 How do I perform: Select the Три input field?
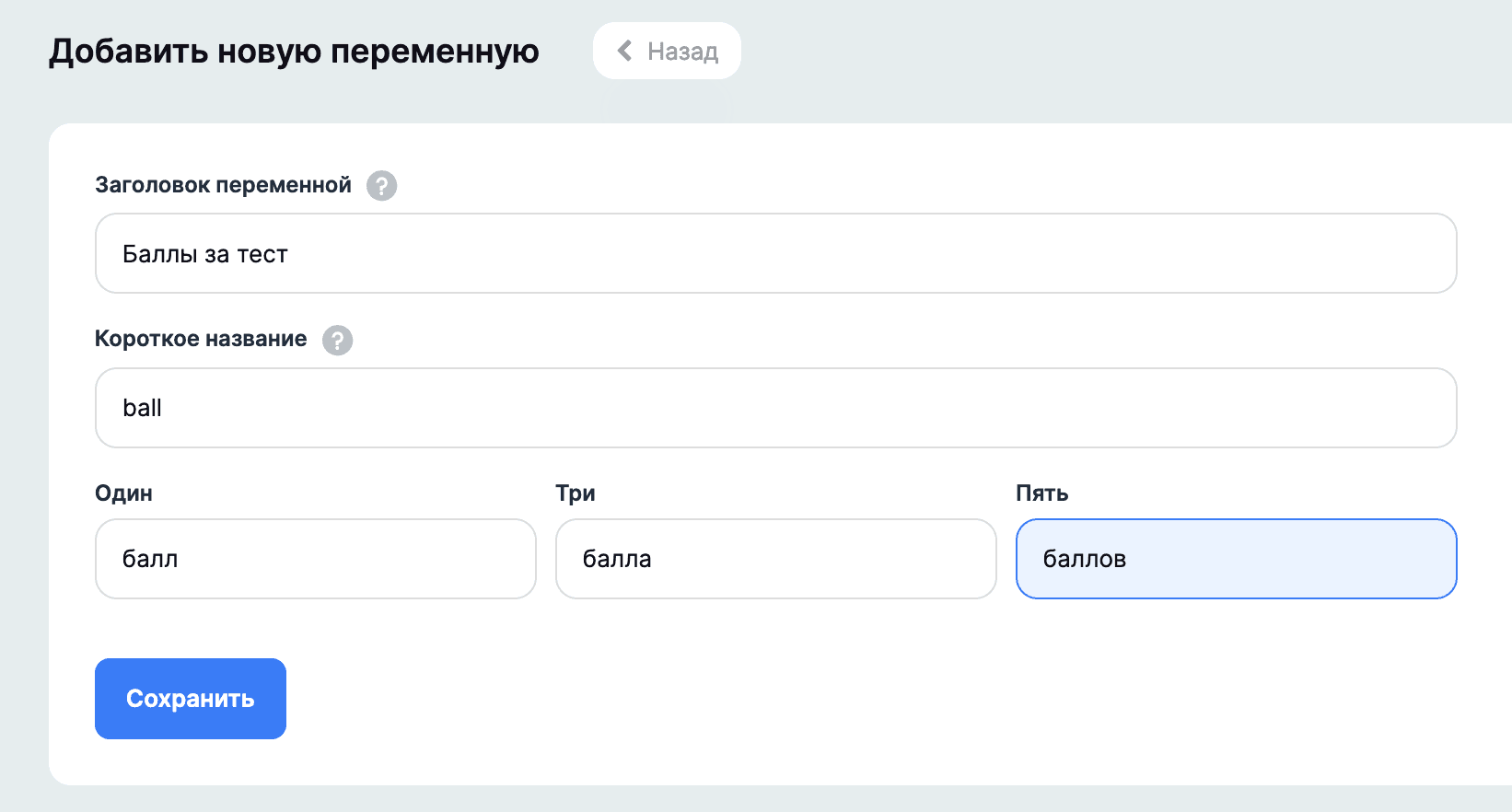click(x=775, y=559)
